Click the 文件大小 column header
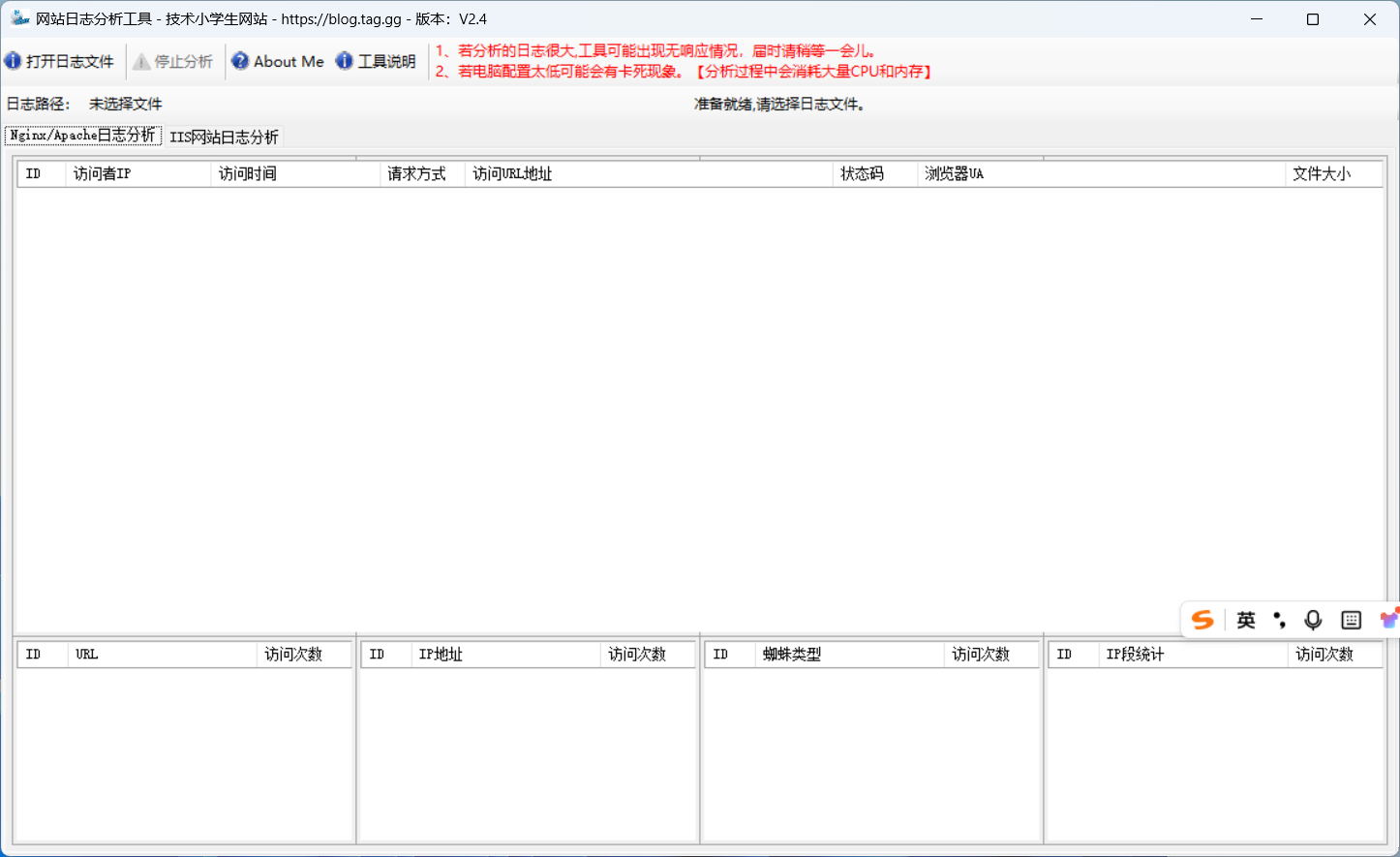Screen dimensions: 1400x857 (x=1331, y=174)
